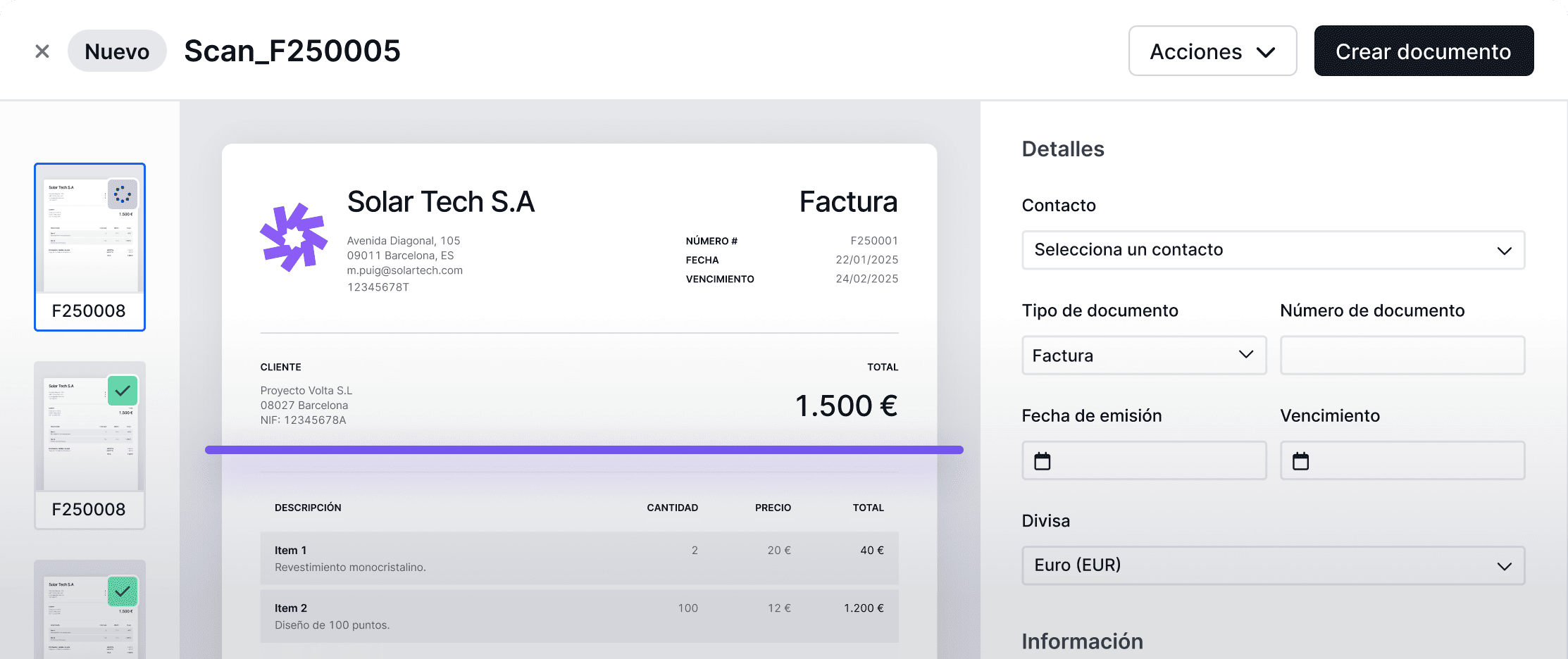1568x659 pixels.
Task: Close the scan editor with the X icon
Action: 42,51
